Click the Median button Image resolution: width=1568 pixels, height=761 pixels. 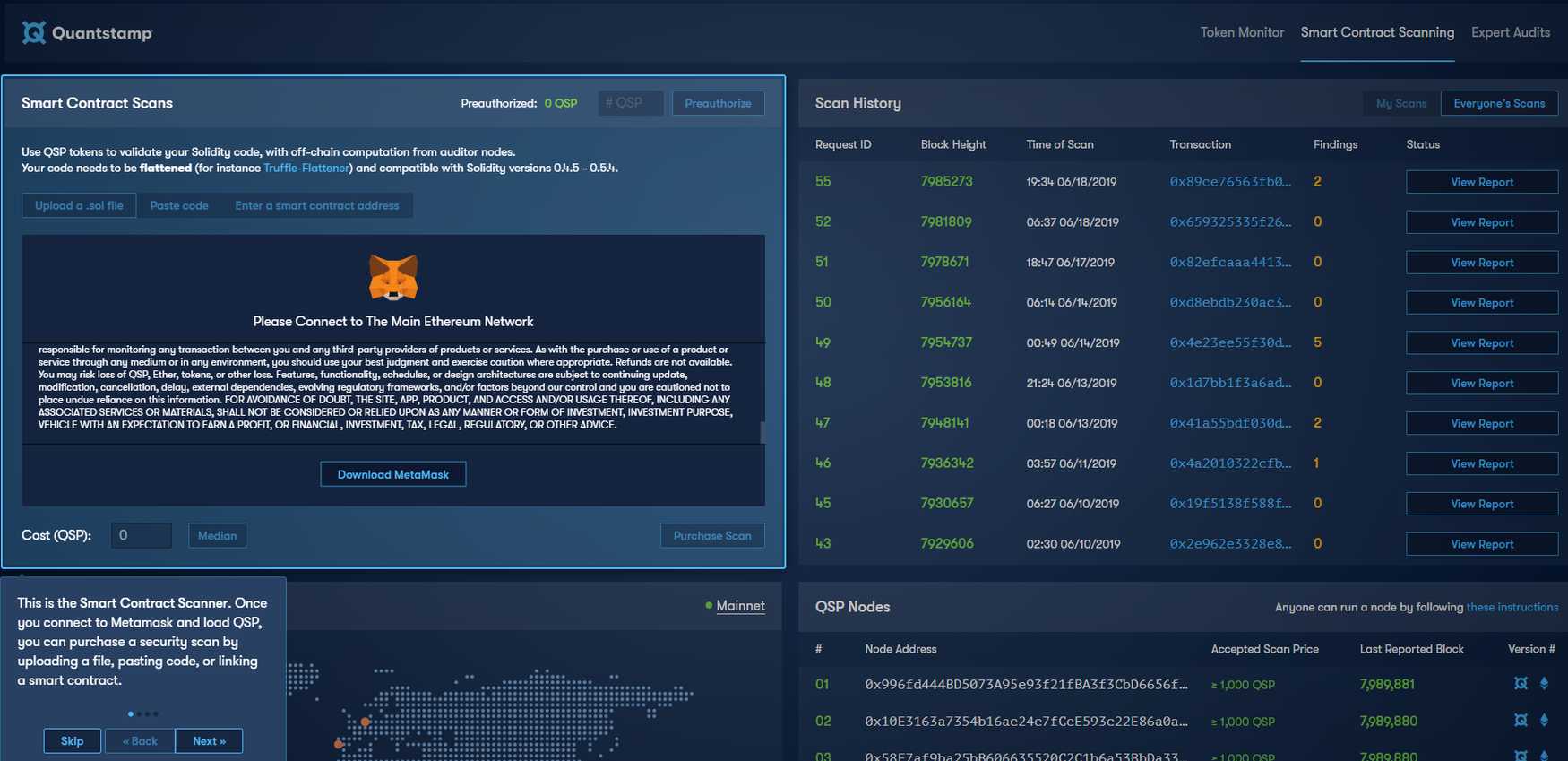click(x=218, y=535)
